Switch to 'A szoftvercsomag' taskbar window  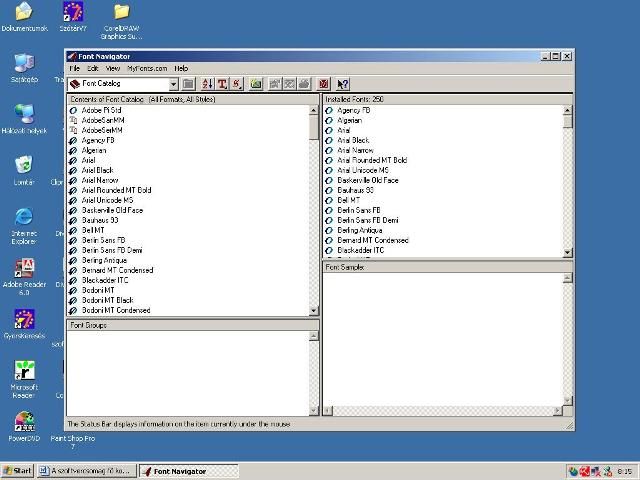point(85,470)
